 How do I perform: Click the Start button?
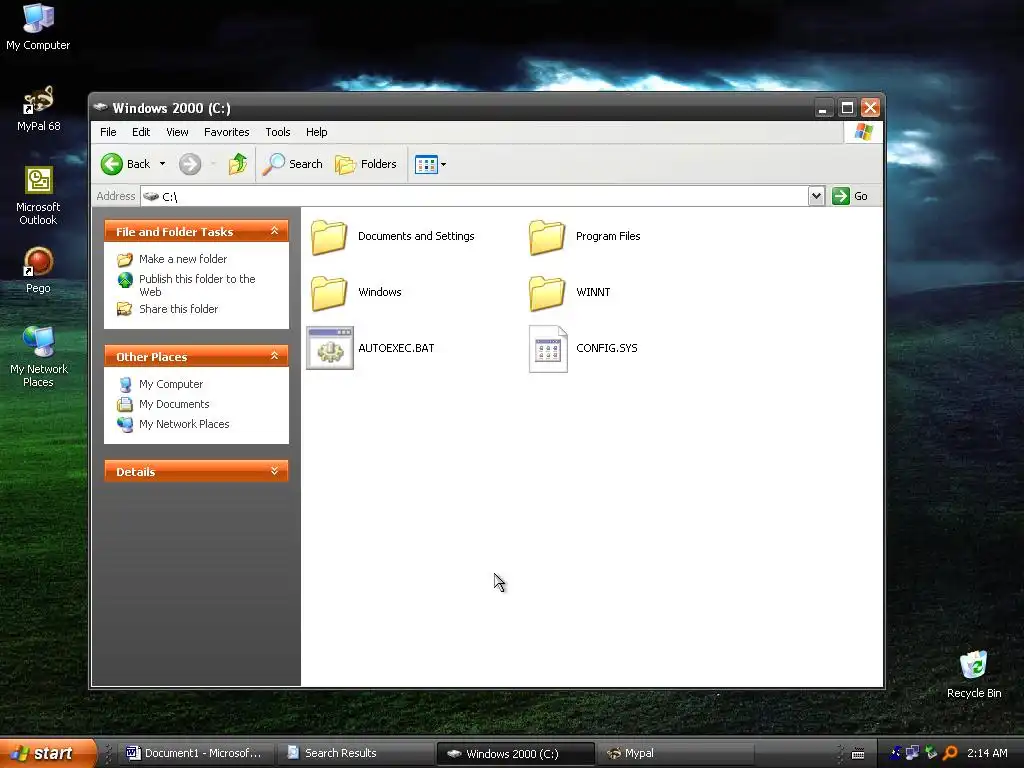point(47,753)
